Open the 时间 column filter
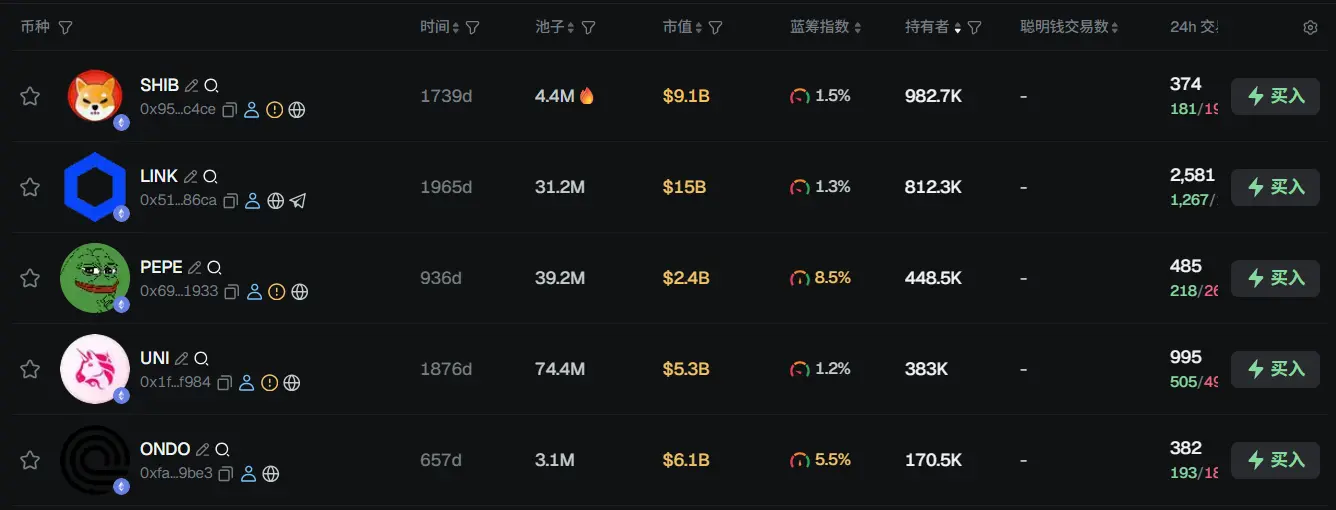 pos(473,28)
